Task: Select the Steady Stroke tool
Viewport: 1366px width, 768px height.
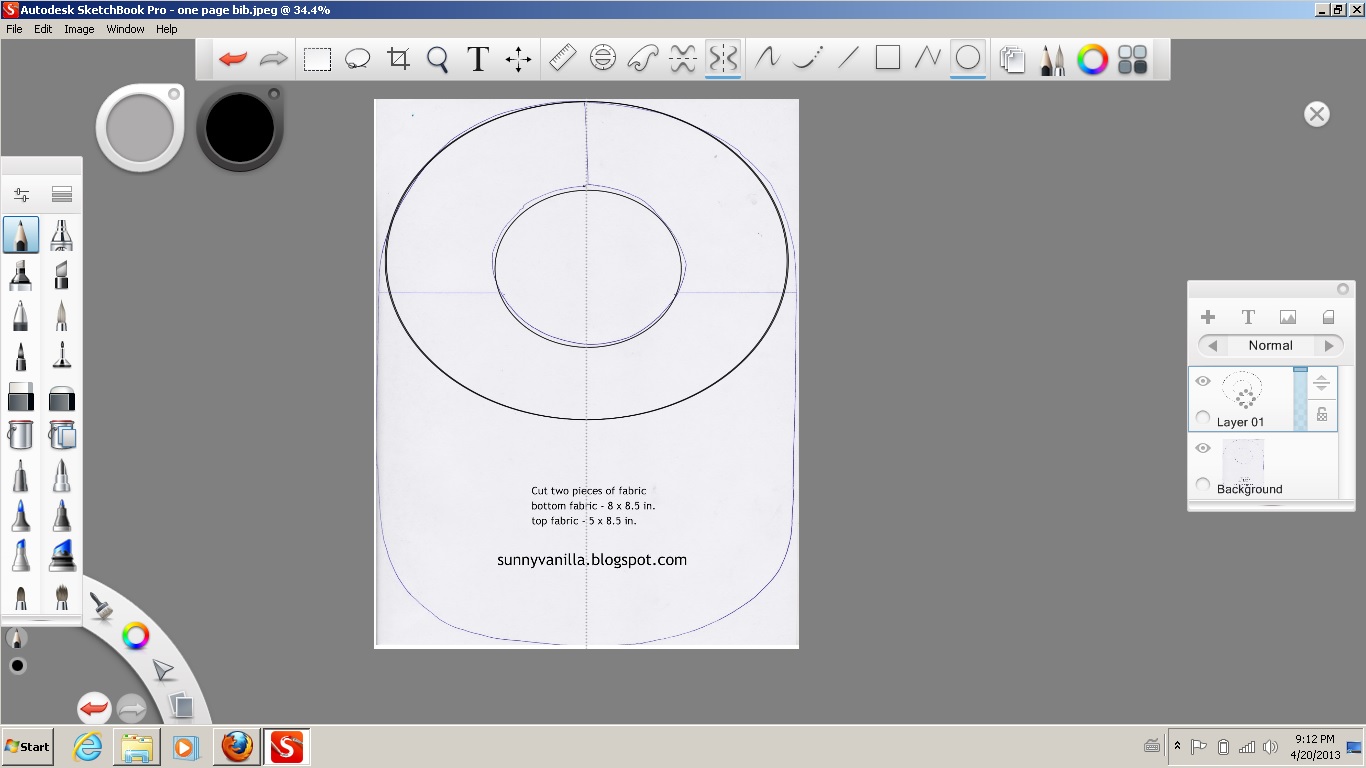Action: pos(767,58)
